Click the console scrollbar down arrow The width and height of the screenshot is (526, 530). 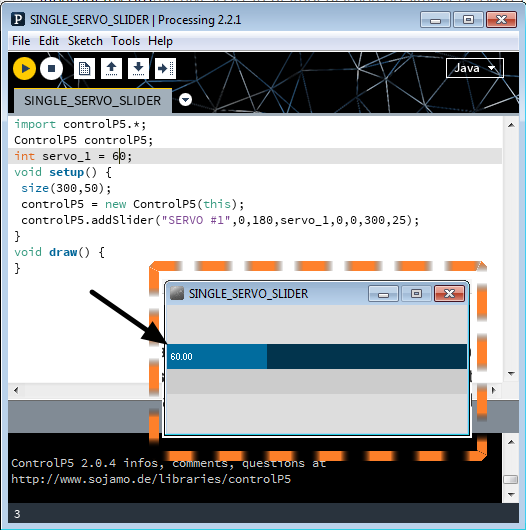[x=511, y=495]
